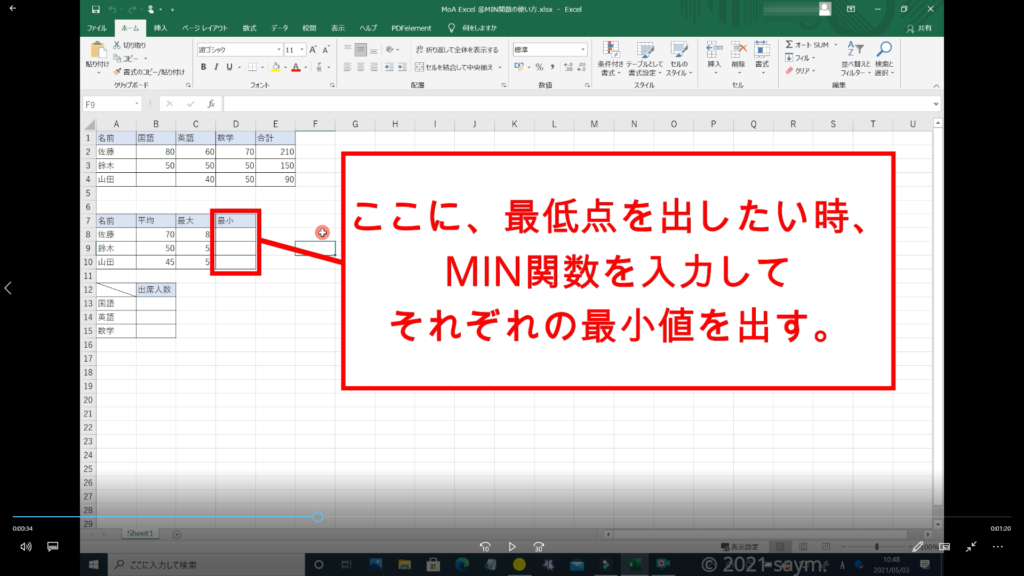The image size is (1024, 576).
Task: Open the font name dropdown
Action: tap(277, 49)
